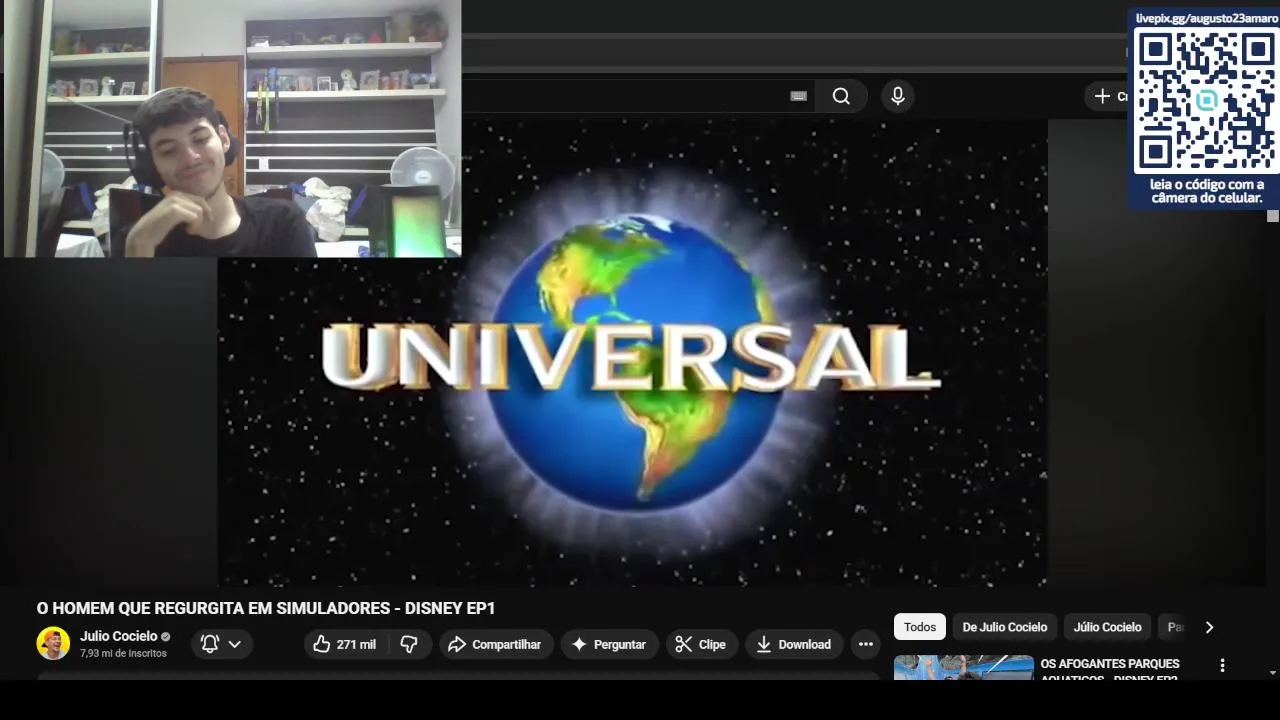Click the Create plus button
This screenshot has height=720, width=1280.
1107,96
